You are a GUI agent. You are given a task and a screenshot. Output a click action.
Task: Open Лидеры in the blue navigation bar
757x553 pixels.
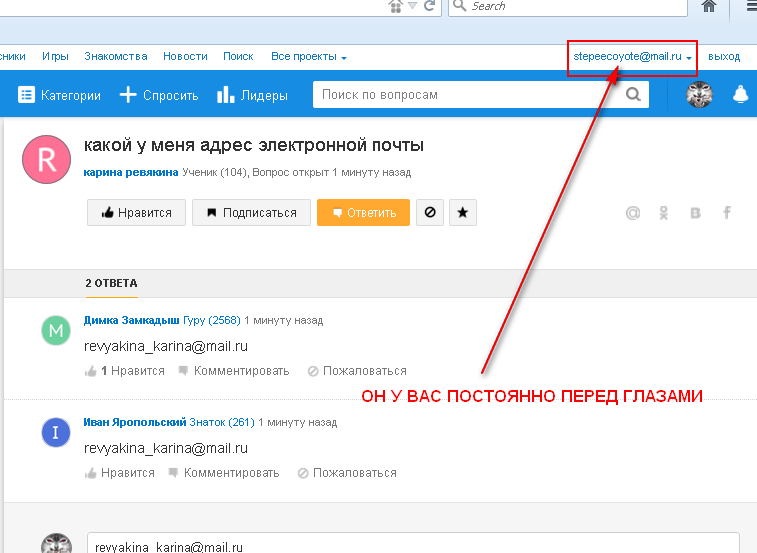(x=252, y=96)
